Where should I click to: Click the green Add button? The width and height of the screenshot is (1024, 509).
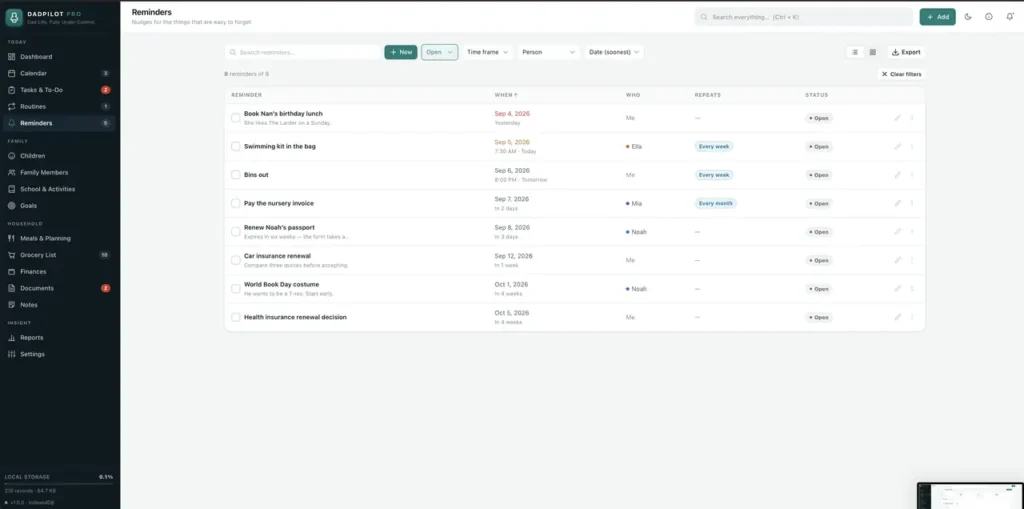[938, 17]
